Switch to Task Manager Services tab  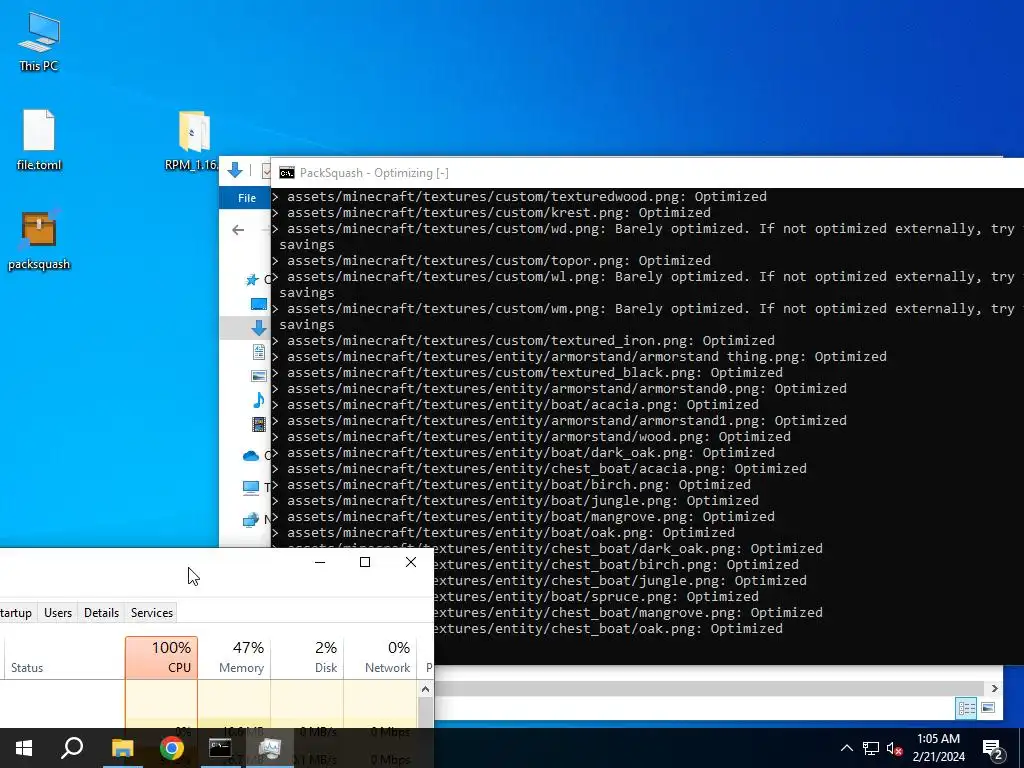pyautogui.click(x=152, y=613)
